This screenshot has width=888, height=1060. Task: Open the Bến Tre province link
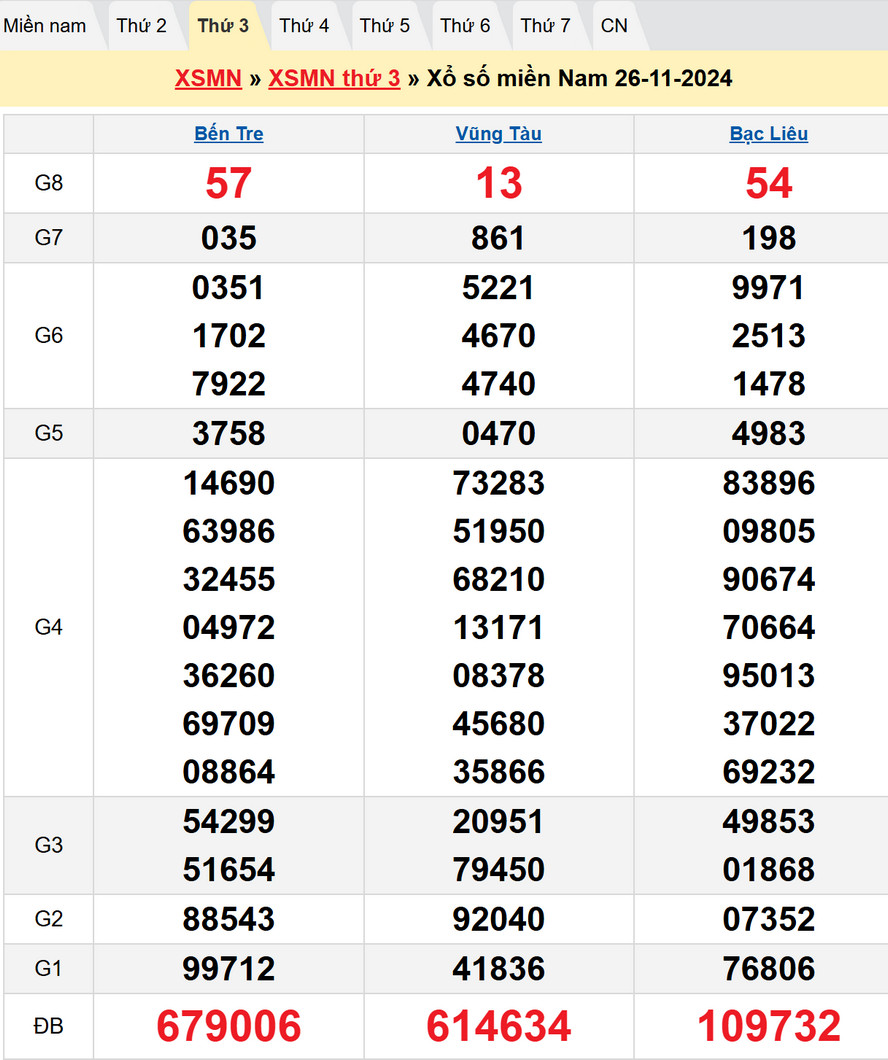click(229, 134)
